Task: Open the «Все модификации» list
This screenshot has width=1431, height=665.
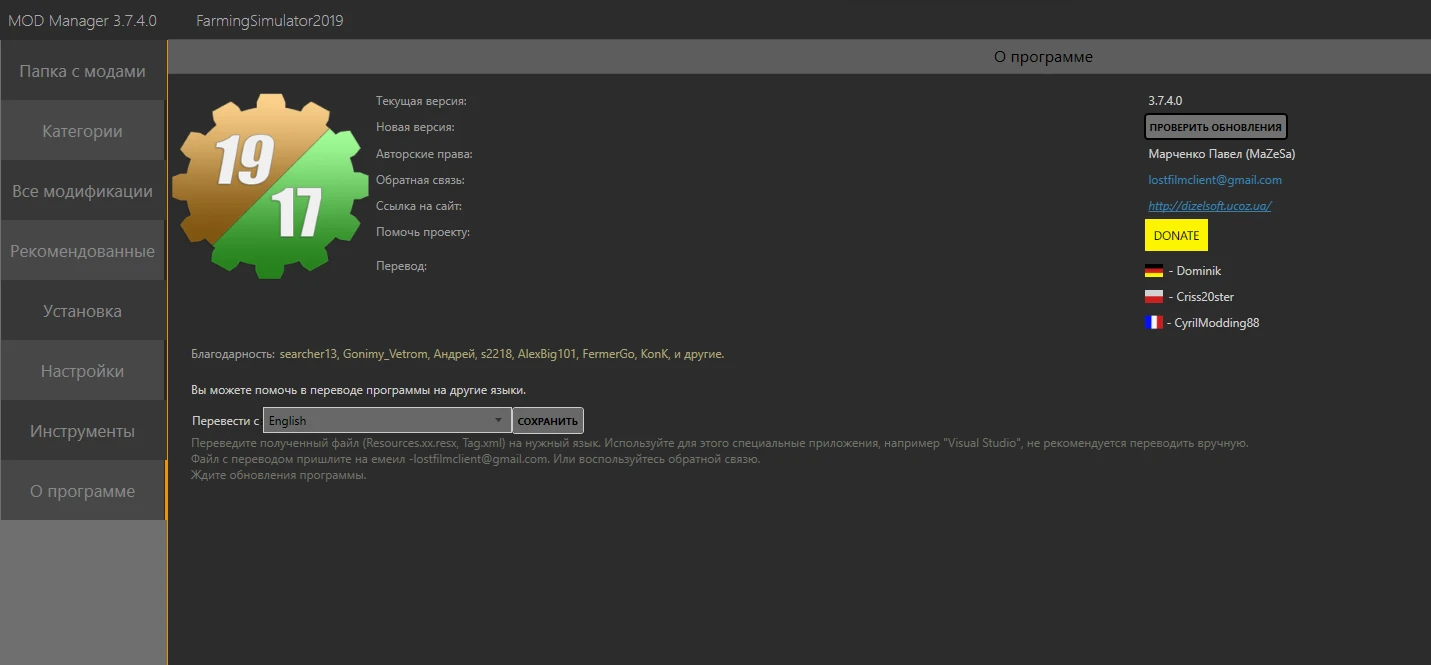Action: coord(80,190)
